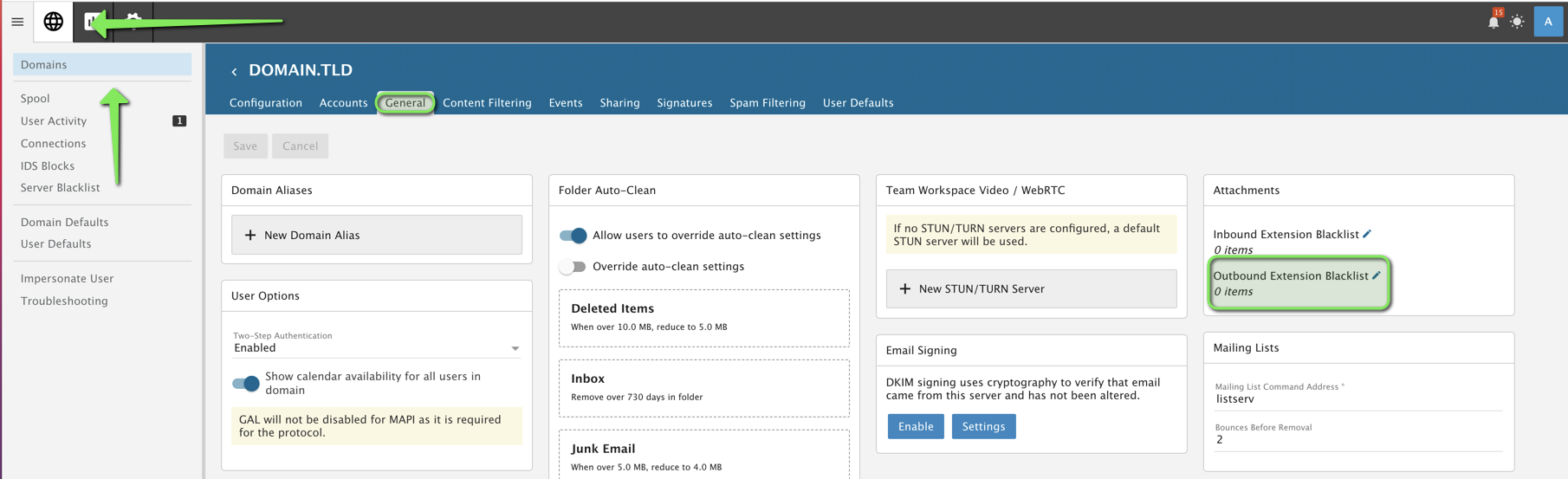Open the account avatar labeled A
The height and width of the screenshot is (479, 1568).
[x=1547, y=22]
